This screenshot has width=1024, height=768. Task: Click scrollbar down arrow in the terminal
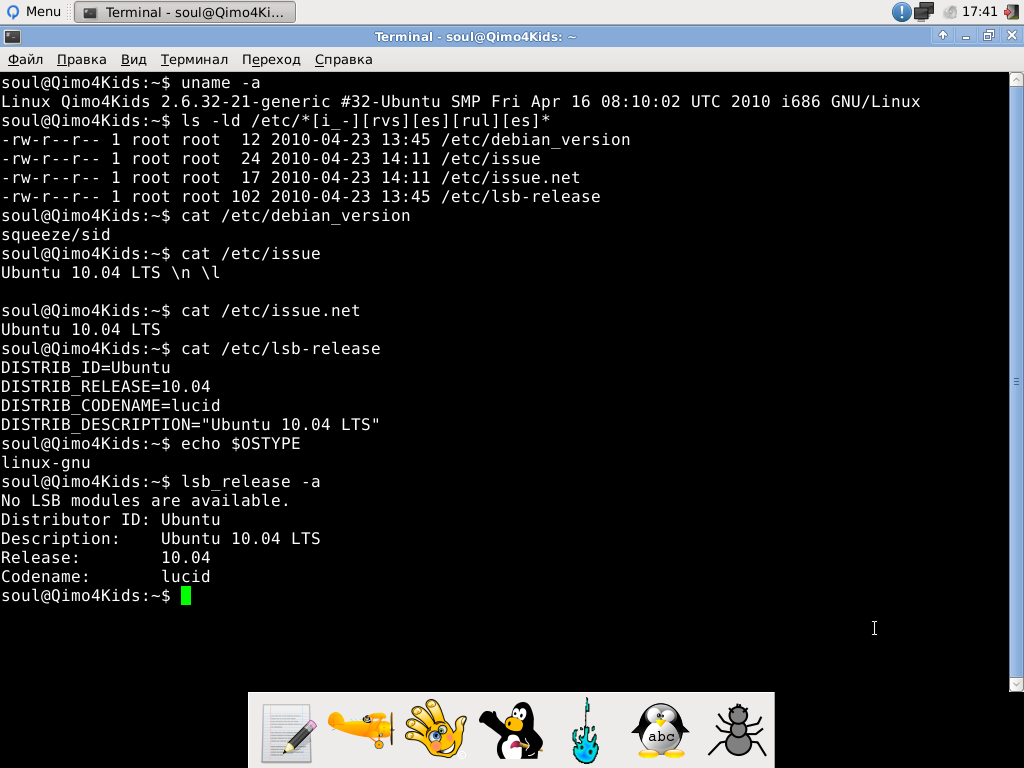click(1016, 684)
